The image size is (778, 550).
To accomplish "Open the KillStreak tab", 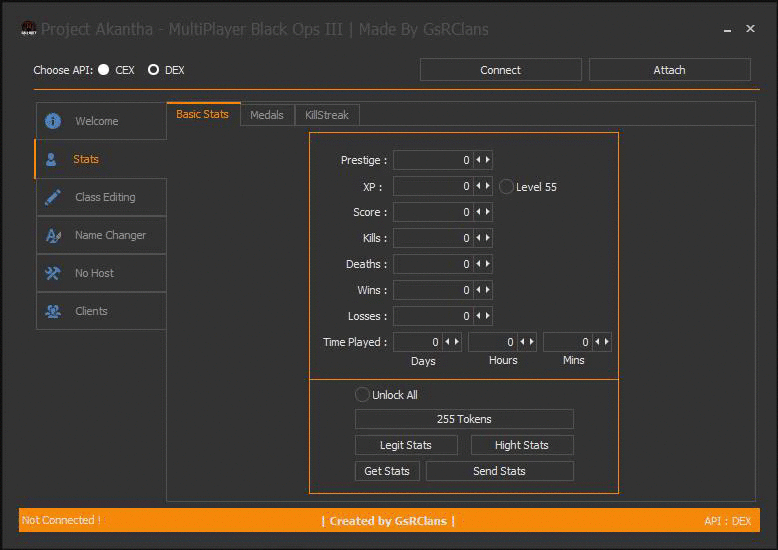I will [326, 115].
